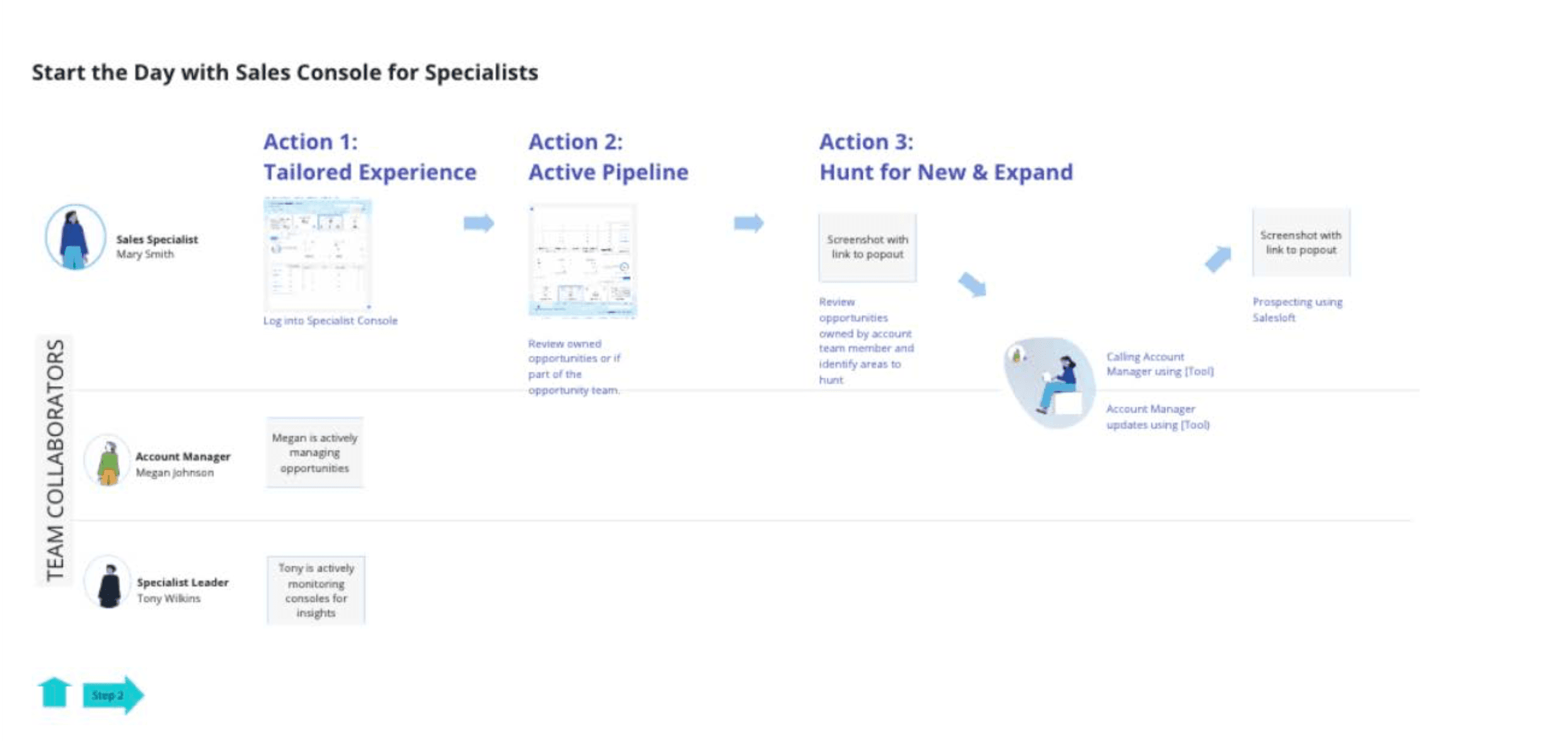This screenshot has height=741, width=1568.
Task: Click 'Calling Account Manager using [Tool]' text
Action: 1160,364
